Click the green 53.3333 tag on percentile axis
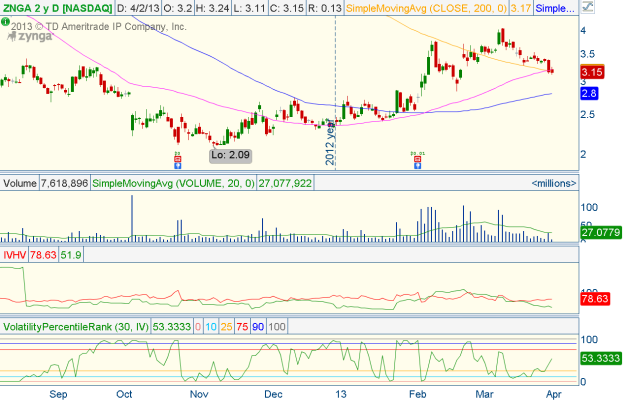 click(601, 358)
